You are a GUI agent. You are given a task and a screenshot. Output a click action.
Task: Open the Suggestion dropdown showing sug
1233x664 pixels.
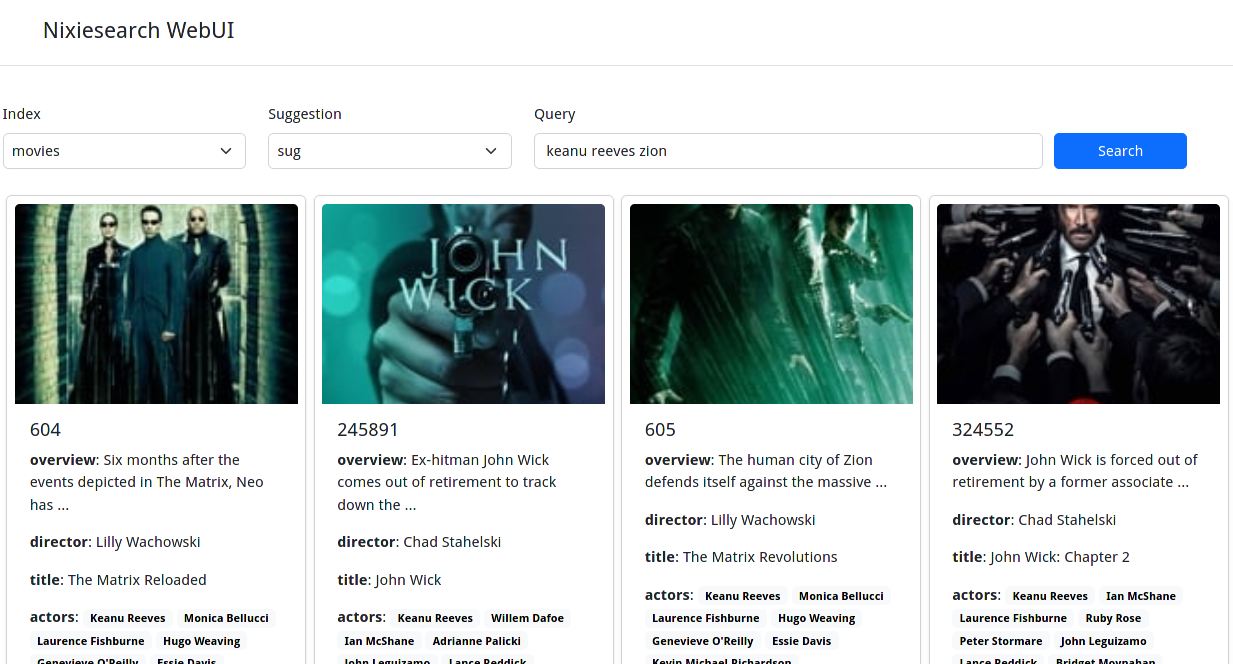(x=390, y=151)
